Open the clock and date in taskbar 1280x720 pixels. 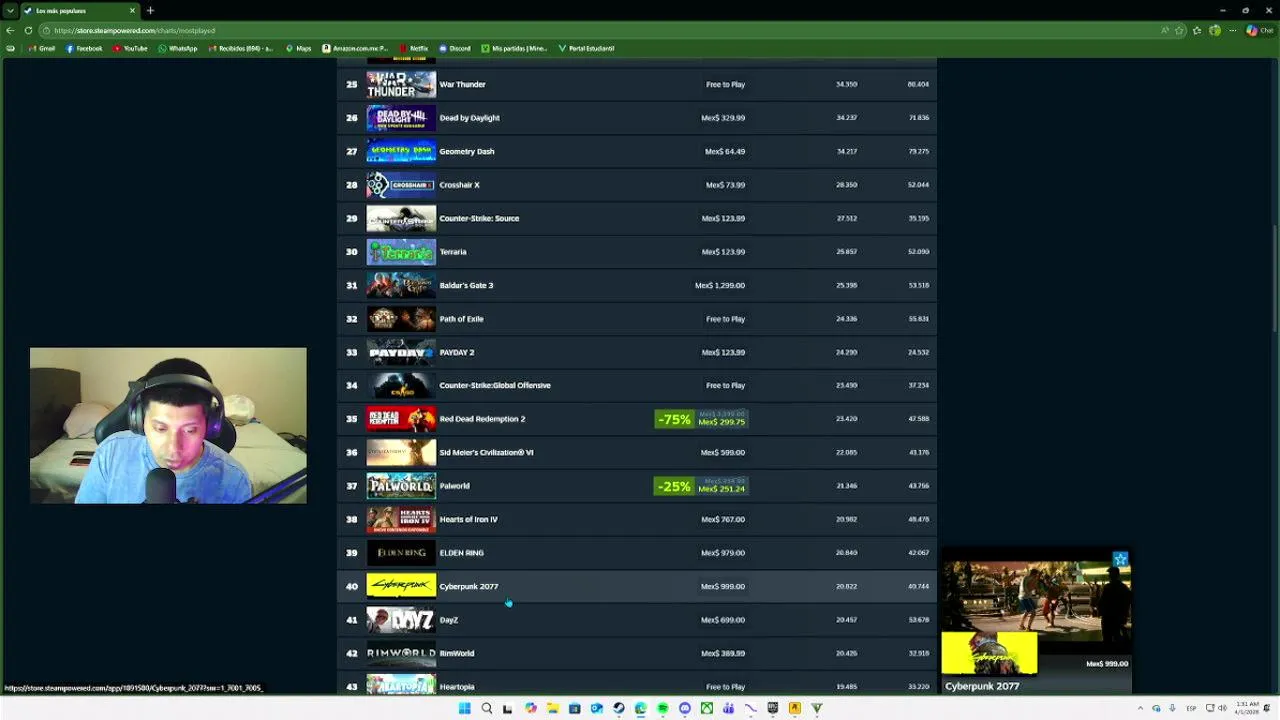[x=1247, y=708]
